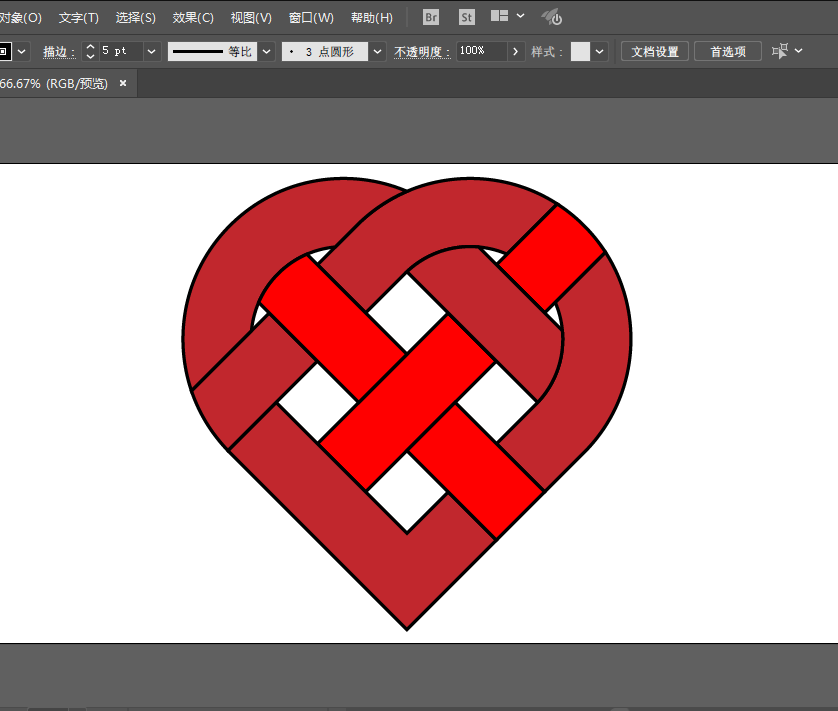Launch Adobe Bridge via Br icon
The height and width of the screenshot is (711, 838).
pyautogui.click(x=431, y=17)
